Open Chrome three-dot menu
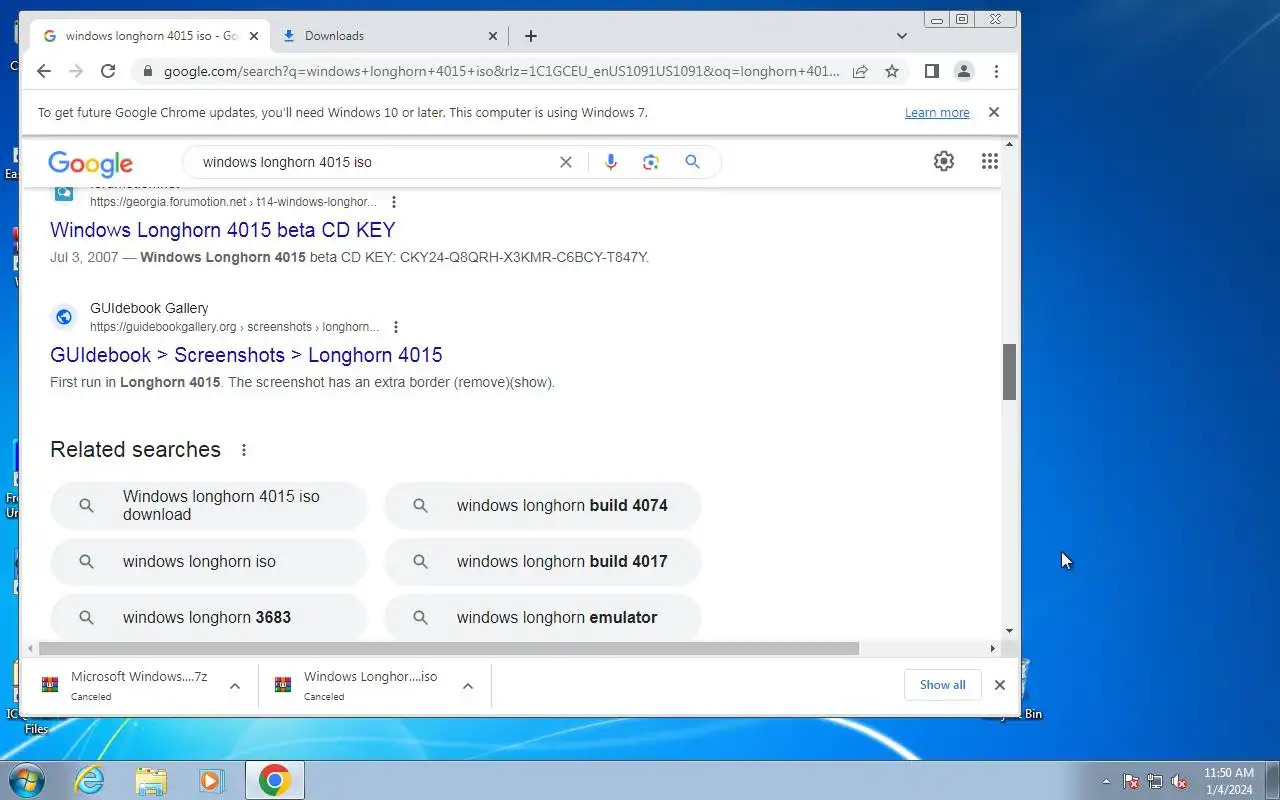Screen dimensions: 1280x800 [x=996, y=71]
